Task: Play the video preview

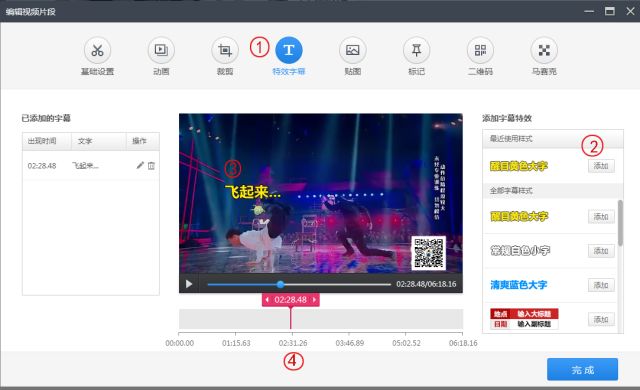Action: (189, 284)
